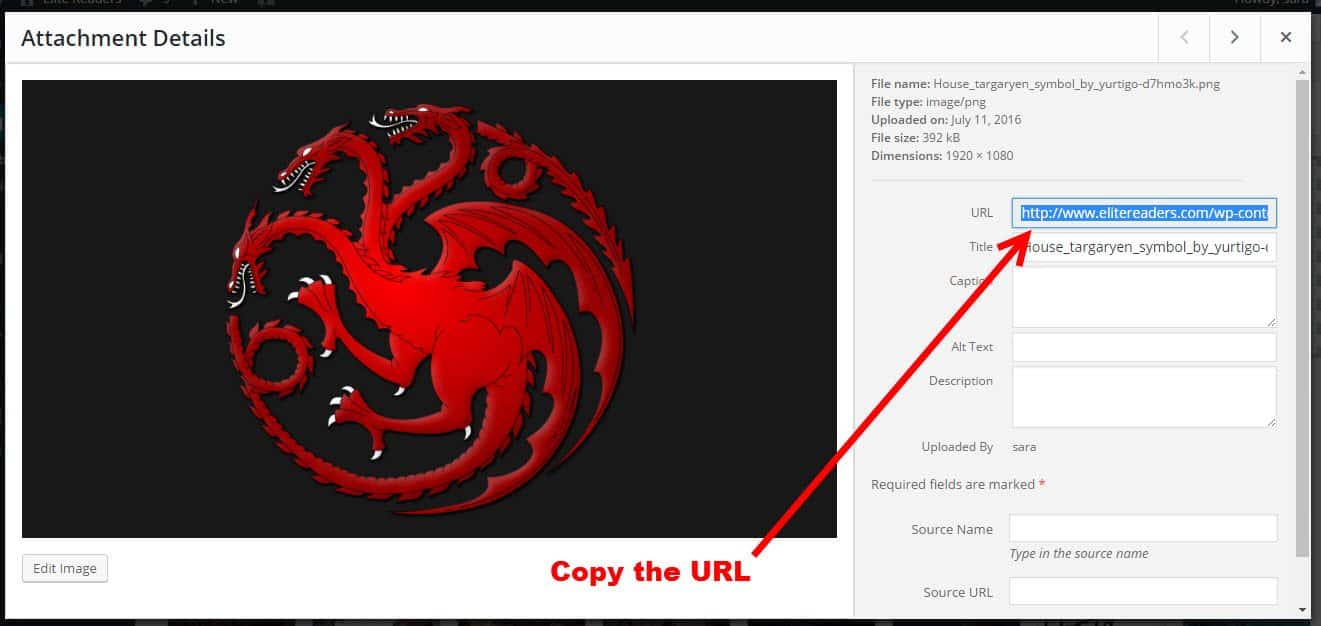Click the 'Description' label
Viewport: 1321px width, 626px height.
pos(961,381)
